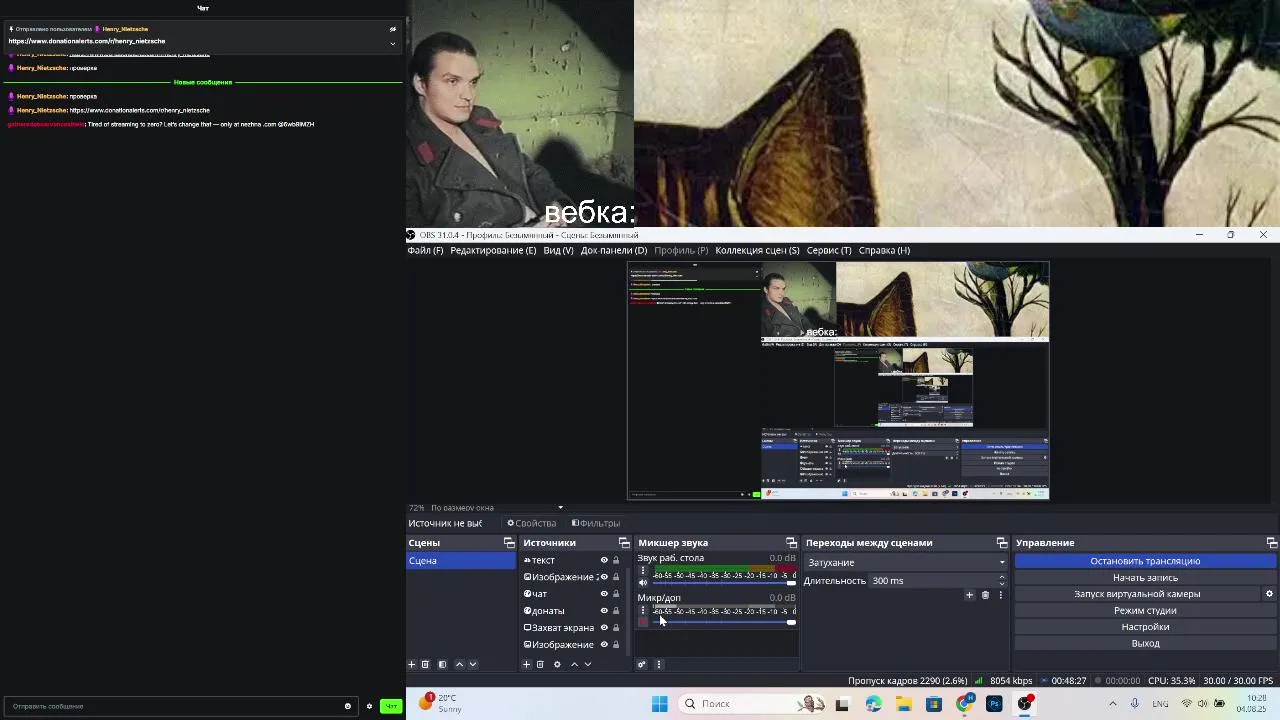Move source up in Источники list
The image size is (1280, 720).
(574, 664)
